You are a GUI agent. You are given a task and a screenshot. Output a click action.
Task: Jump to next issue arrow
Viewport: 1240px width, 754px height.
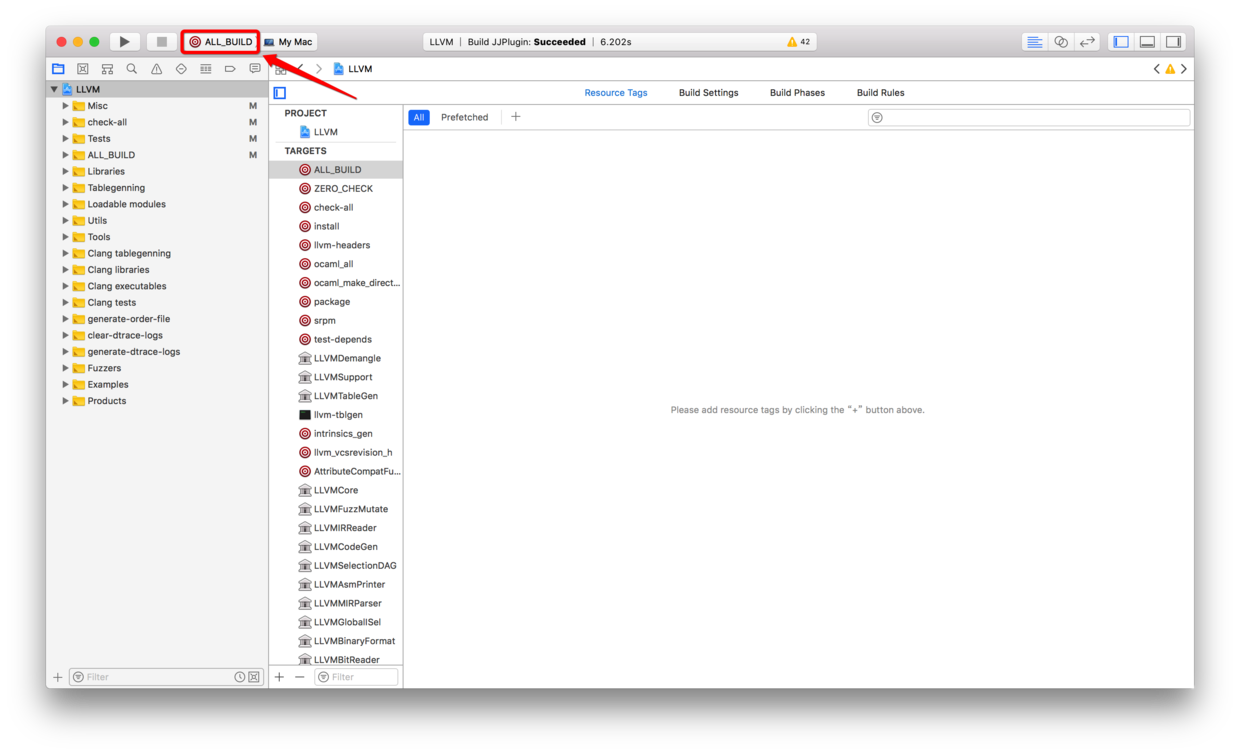pyautogui.click(x=1184, y=69)
